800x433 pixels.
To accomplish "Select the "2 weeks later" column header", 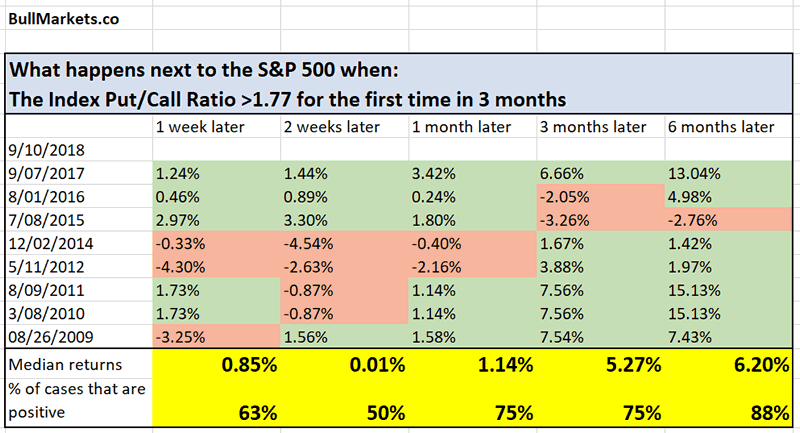I will coord(325,128).
